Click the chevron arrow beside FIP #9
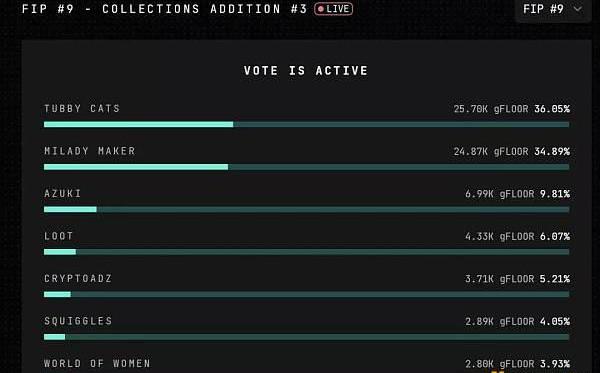The width and height of the screenshot is (600, 373). coord(578,8)
